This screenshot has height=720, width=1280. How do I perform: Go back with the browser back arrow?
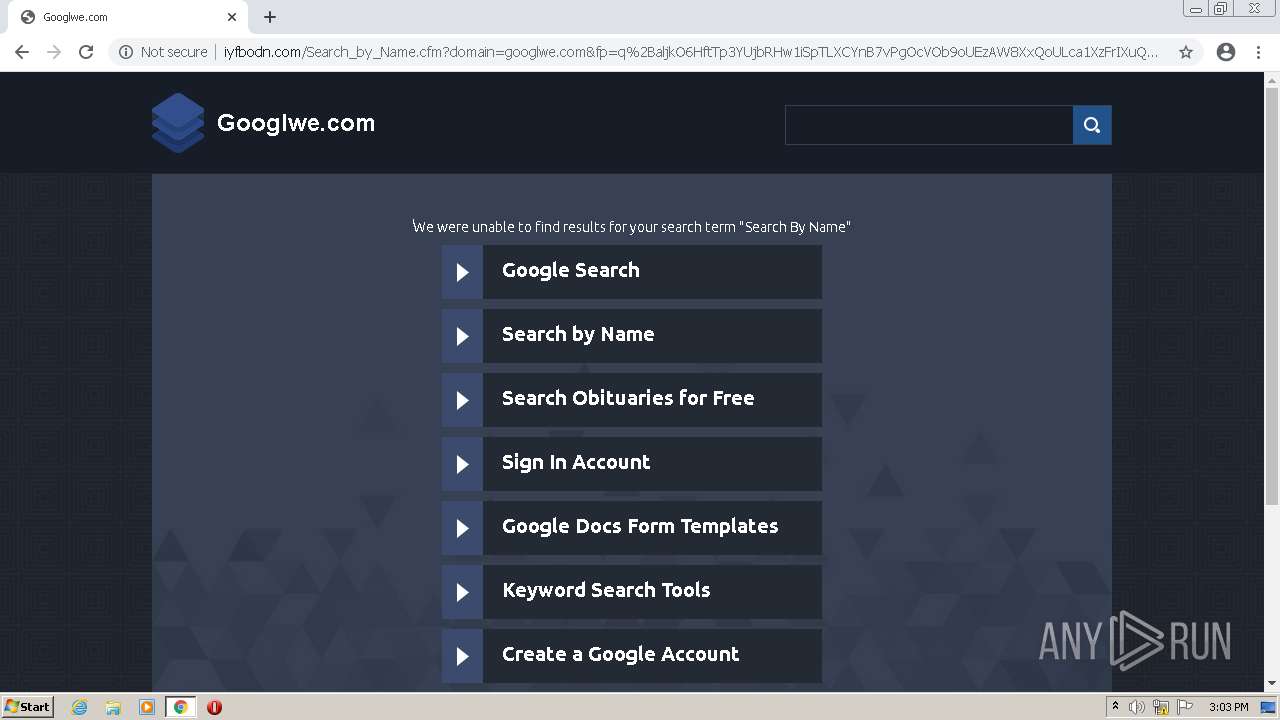(x=22, y=52)
